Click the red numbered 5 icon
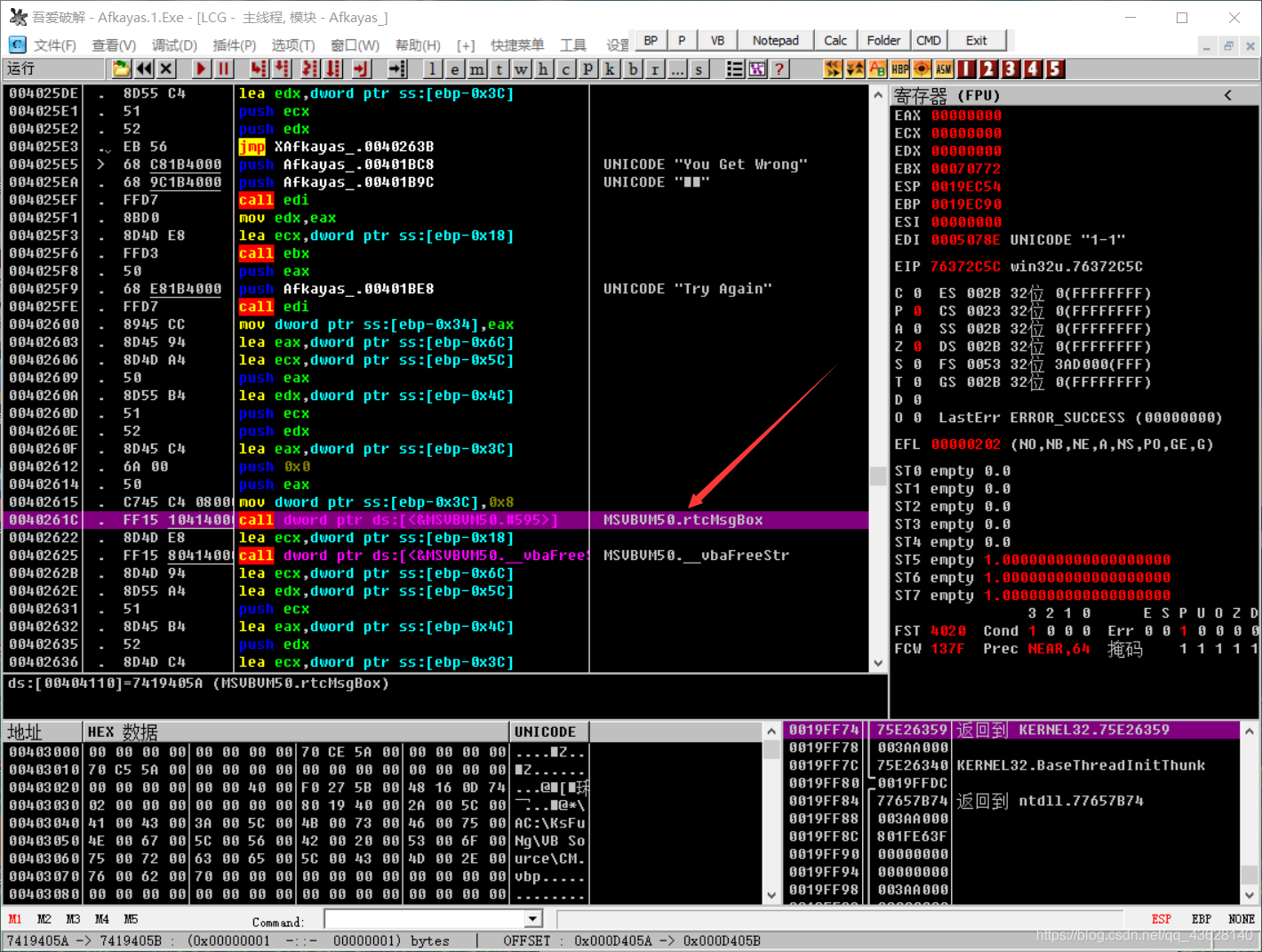 coord(1055,68)
